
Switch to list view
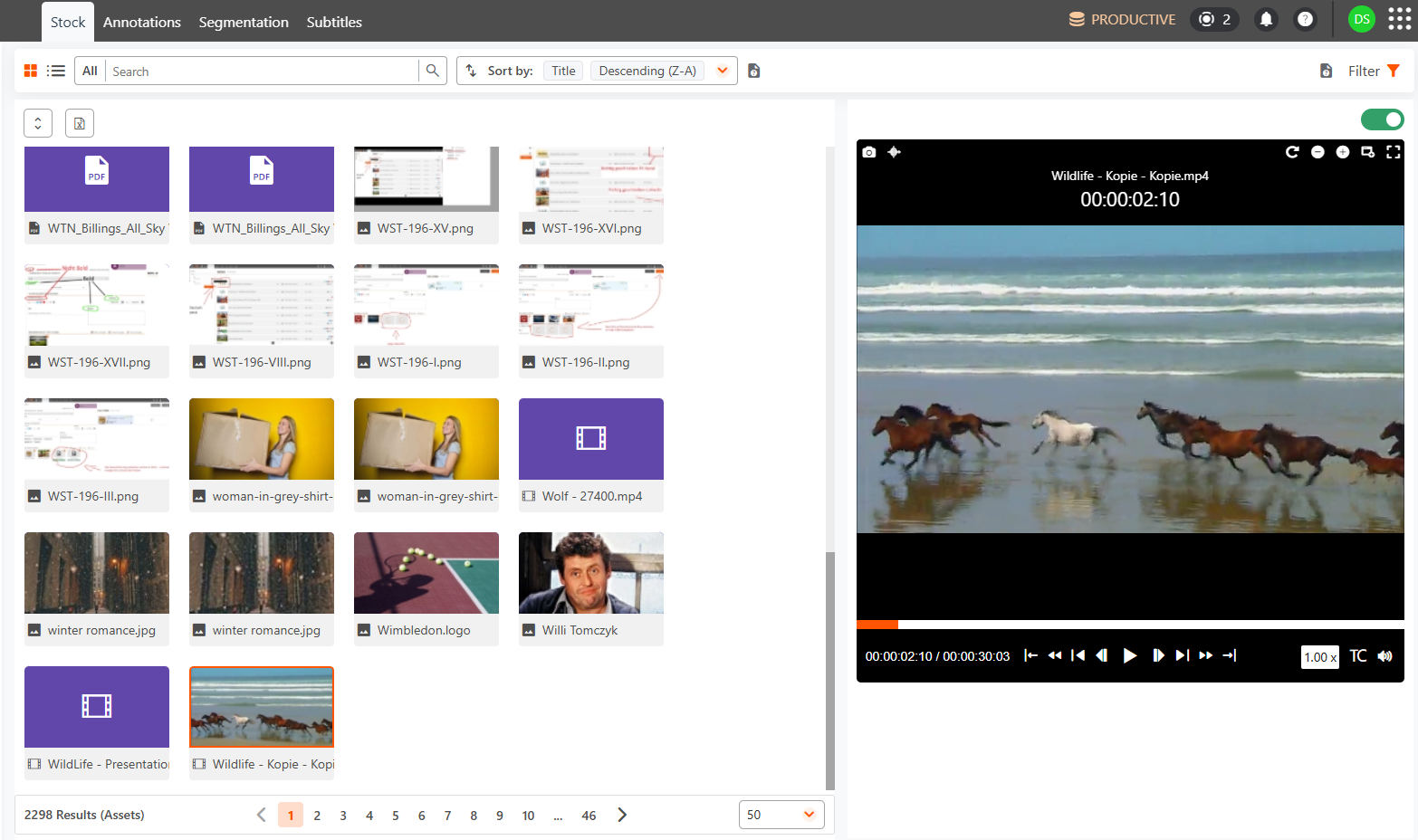pos(56,71)
